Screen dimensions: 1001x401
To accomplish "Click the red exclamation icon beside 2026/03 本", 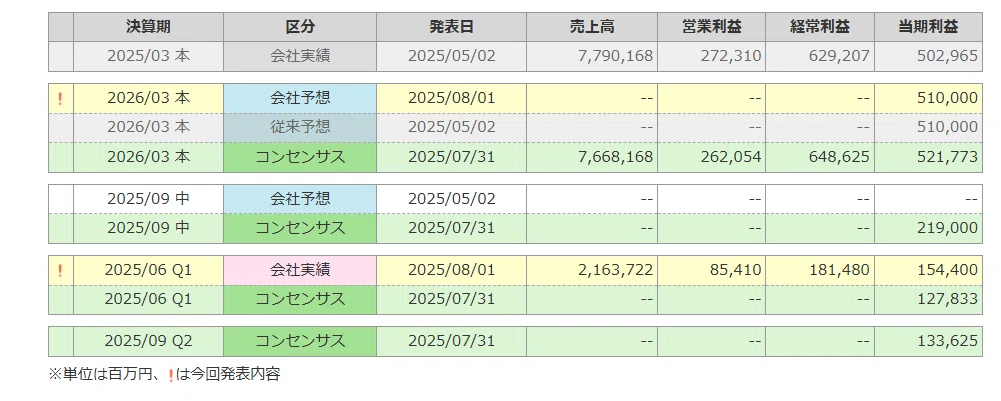I will (x=61, y=98).
